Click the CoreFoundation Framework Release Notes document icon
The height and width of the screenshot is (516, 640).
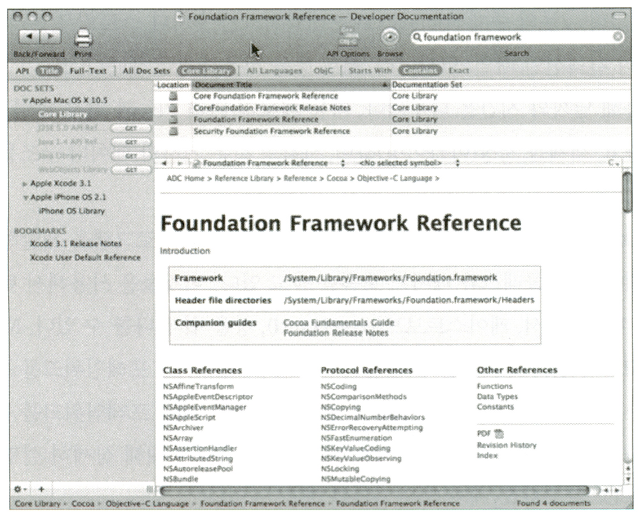click(x=173, y=108)
